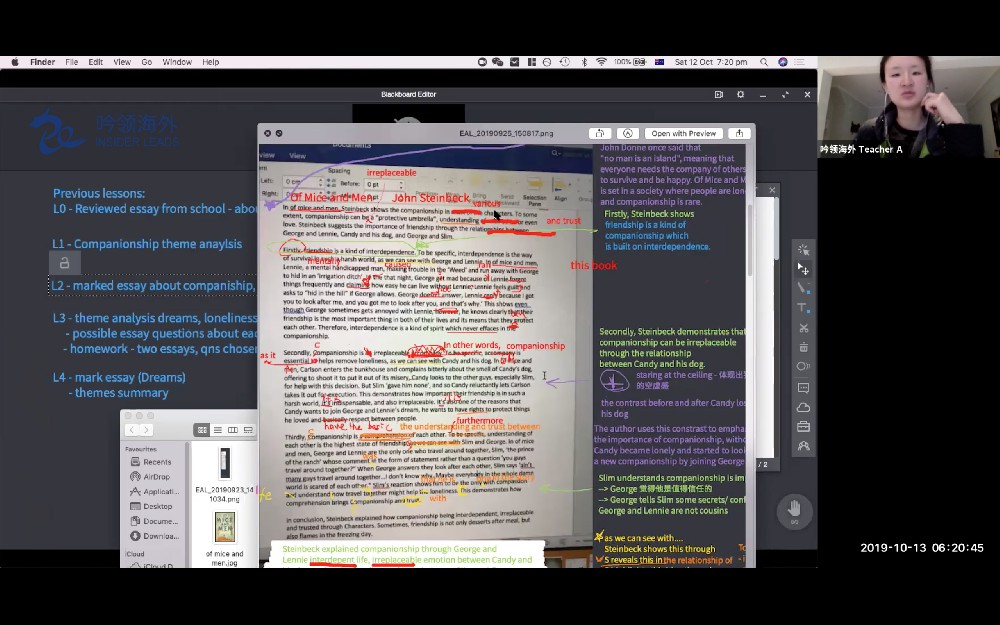This screenshot has width=1000, height=625.
Task: Open the toolbox briefcase icon
Action: click(x=803, y=427)
